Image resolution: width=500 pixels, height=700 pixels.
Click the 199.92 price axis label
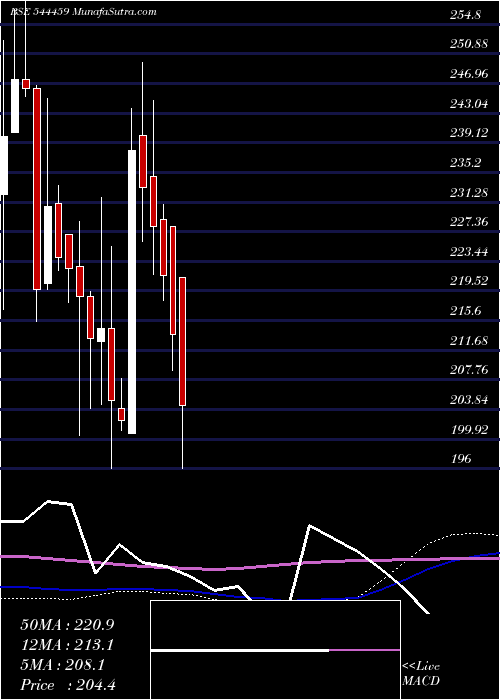tap(469, 429)
